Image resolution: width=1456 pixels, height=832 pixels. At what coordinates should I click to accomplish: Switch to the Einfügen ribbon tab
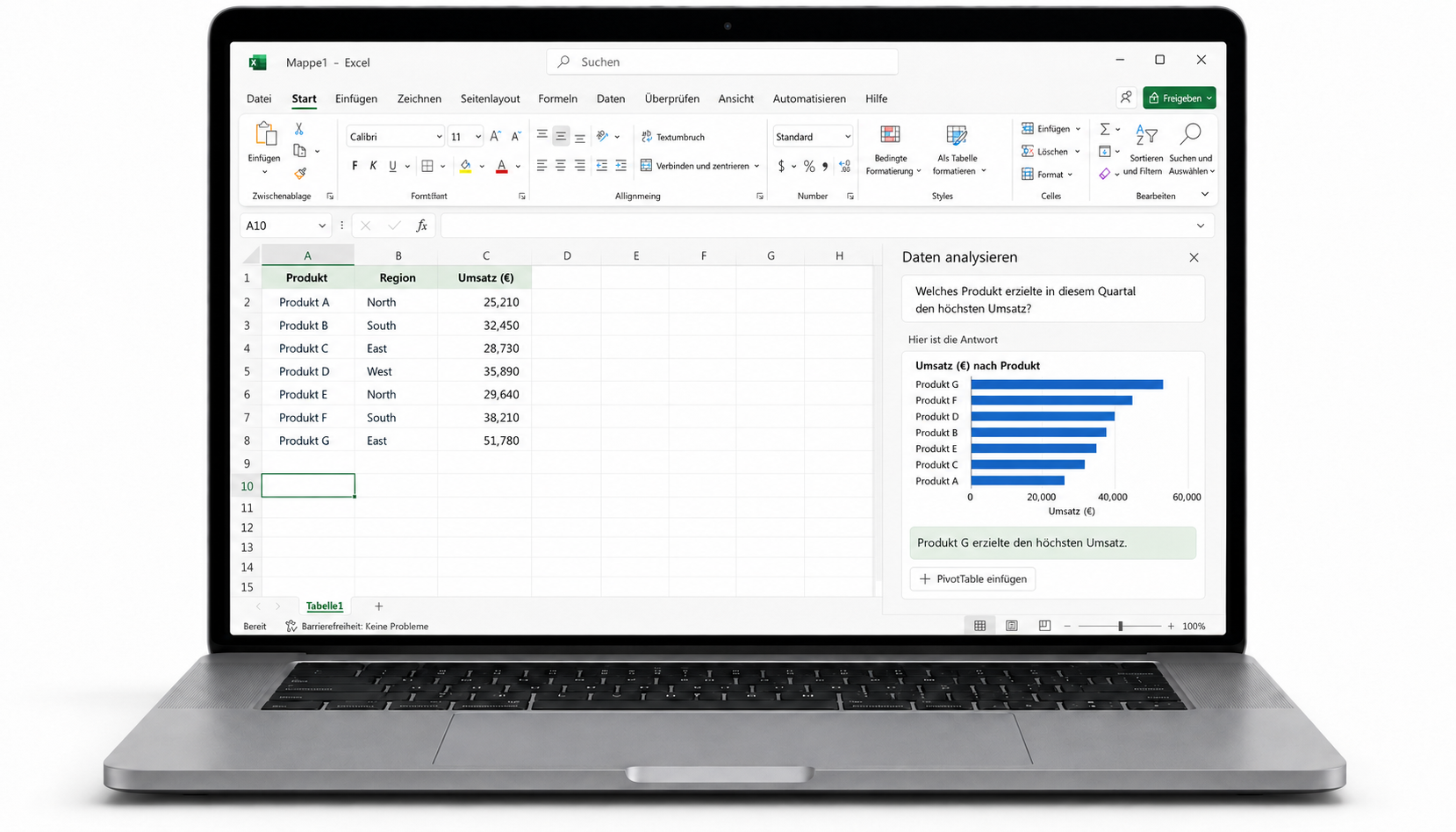(x=356, y=98)
